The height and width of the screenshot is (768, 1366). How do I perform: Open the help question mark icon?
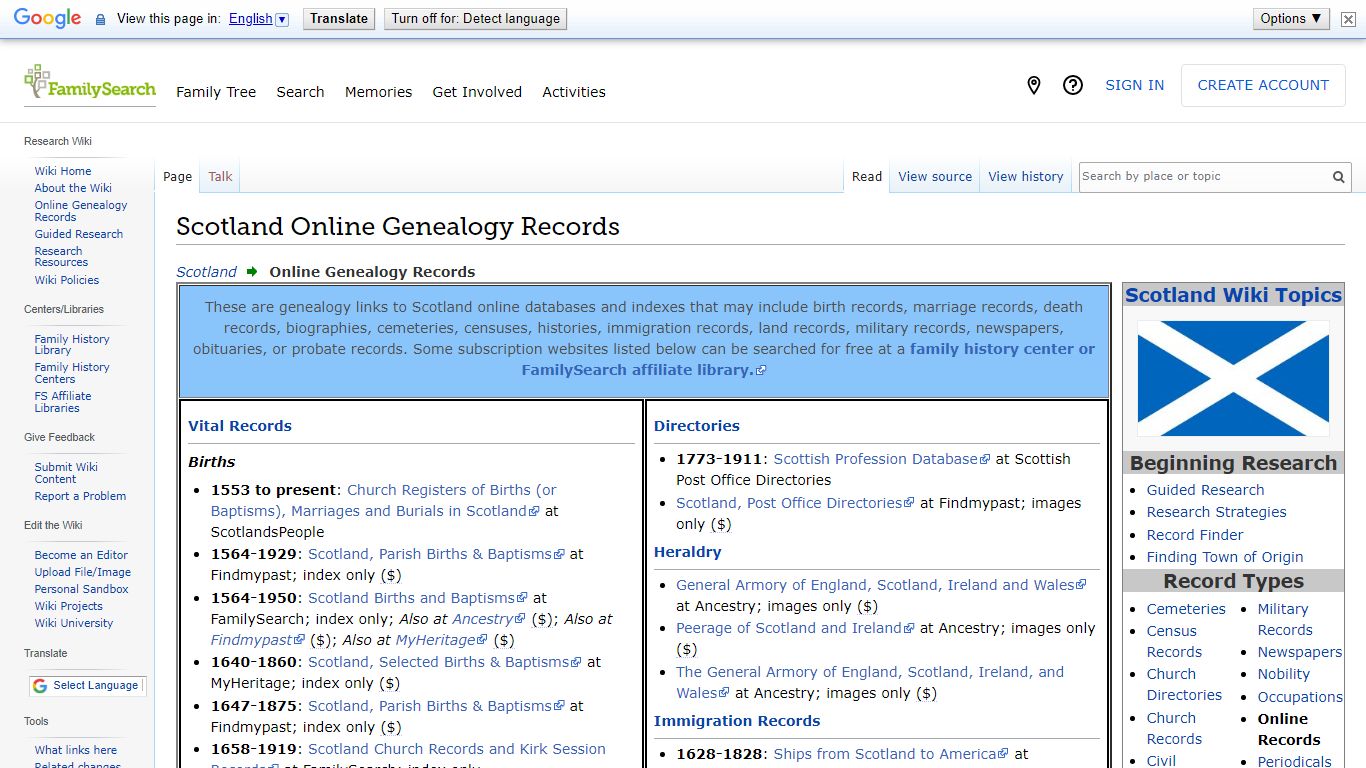point(1073,86)
